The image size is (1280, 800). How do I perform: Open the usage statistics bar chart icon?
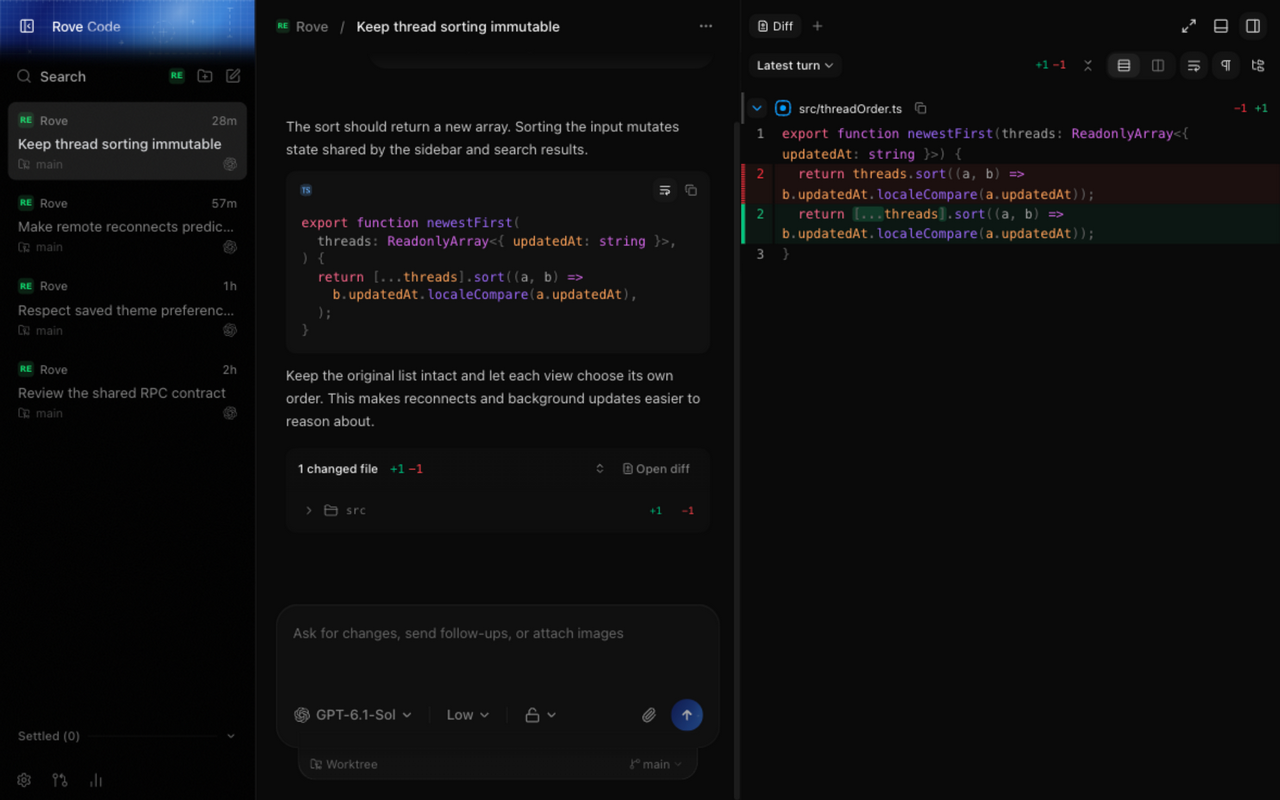[96, 780]
